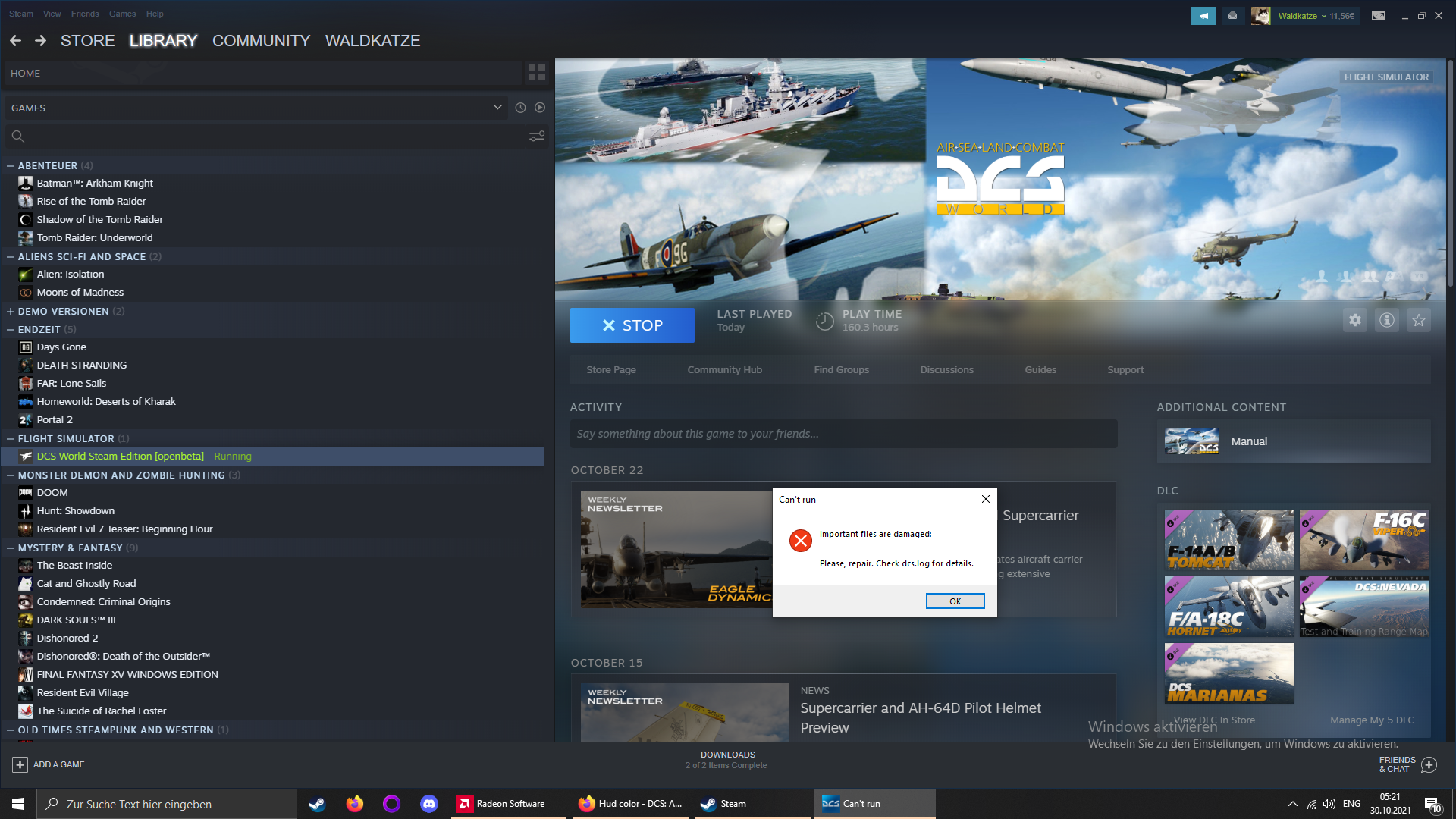Image resolution: width=1456 pixels, height=819 pixels.
Task: Open the Help menu
Action: point(155,14)
